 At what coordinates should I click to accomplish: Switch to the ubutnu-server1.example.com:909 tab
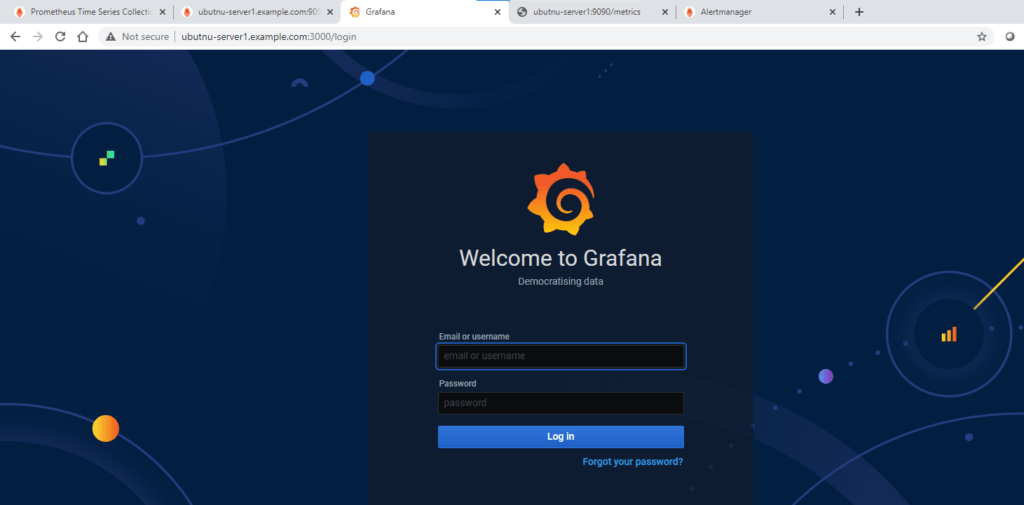[x=258, y=12]
